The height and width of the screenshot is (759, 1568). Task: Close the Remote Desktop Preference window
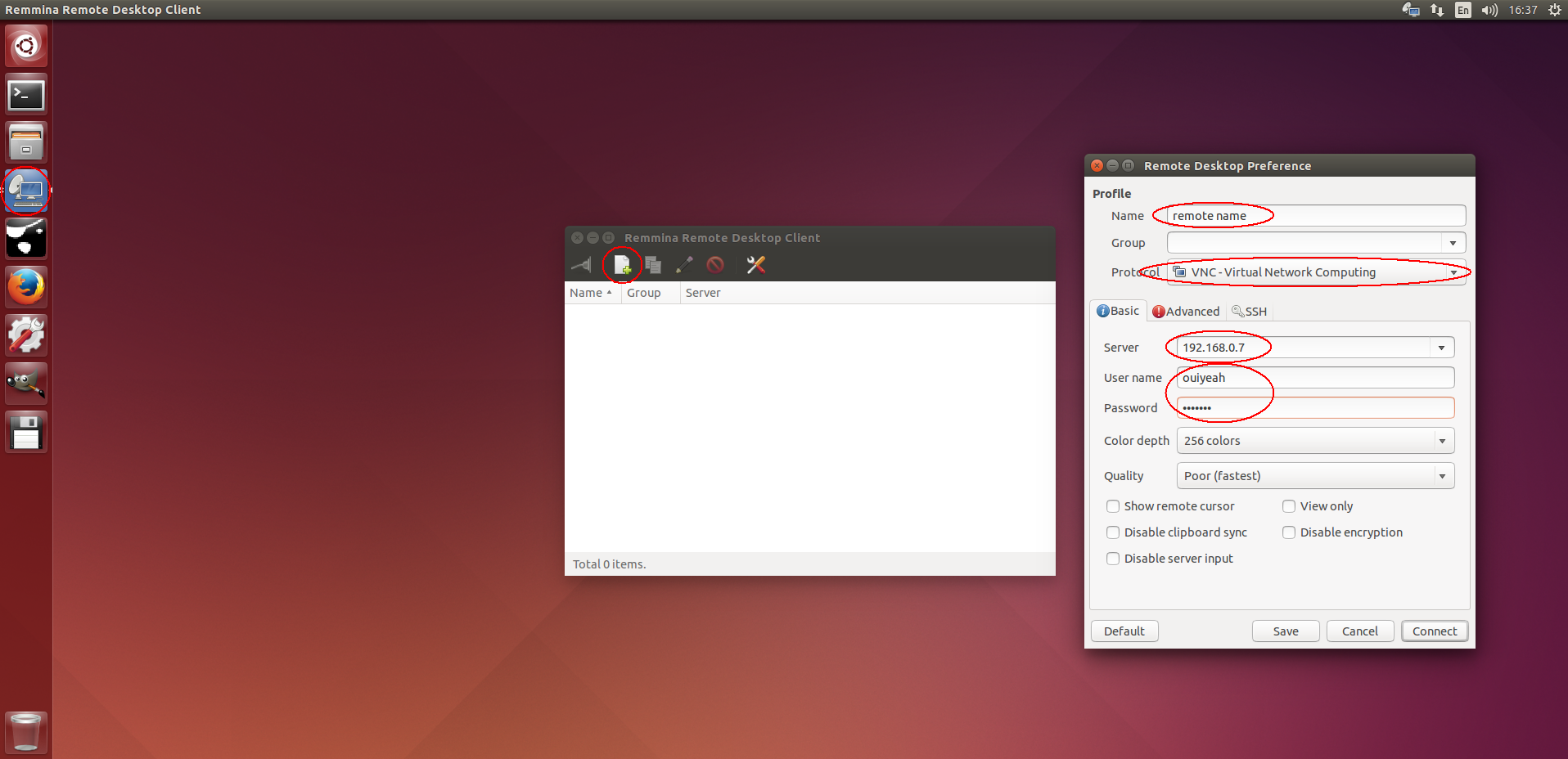pos(1097,165)
